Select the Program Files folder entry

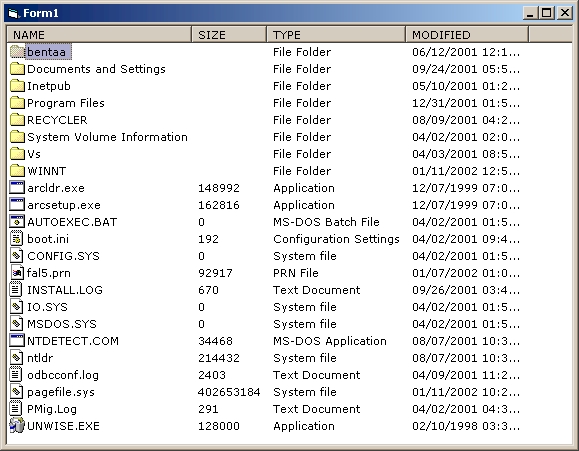tap(66, 103)
